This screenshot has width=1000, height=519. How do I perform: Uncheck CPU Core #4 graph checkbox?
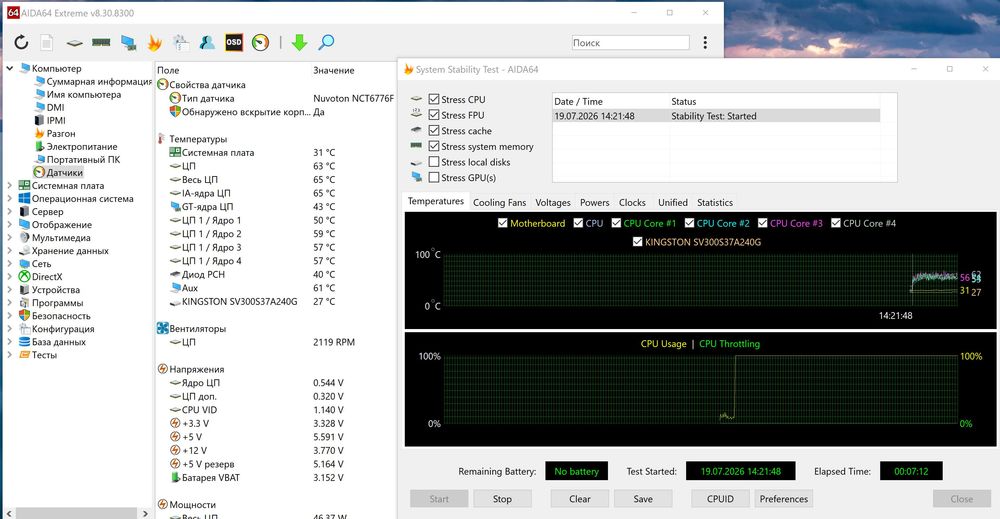835,223
